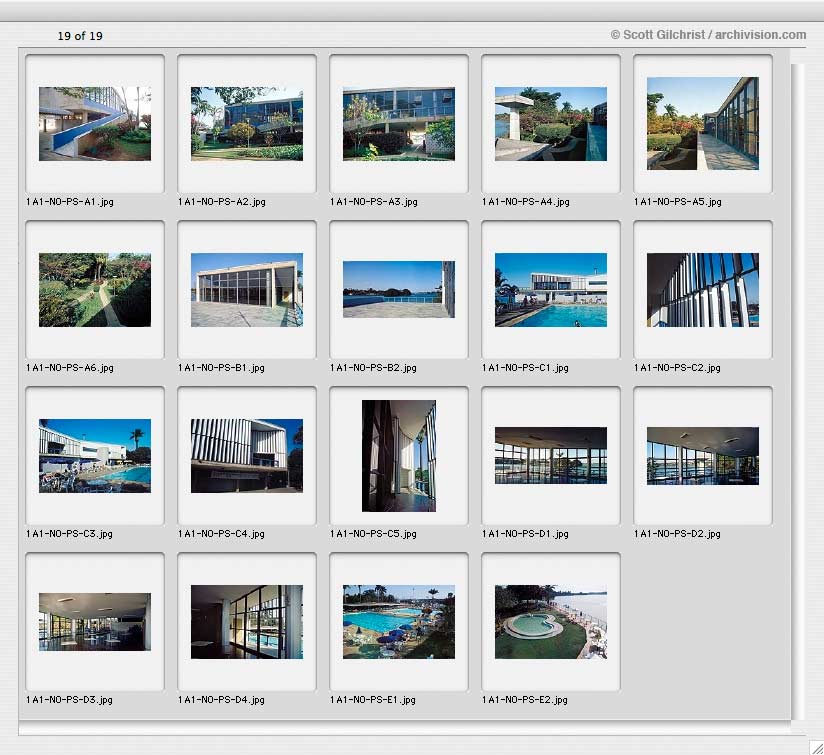Open the 1A1-NO-PS-B1.jpg glass pavilion thumbnail

(x=246, y=290)
